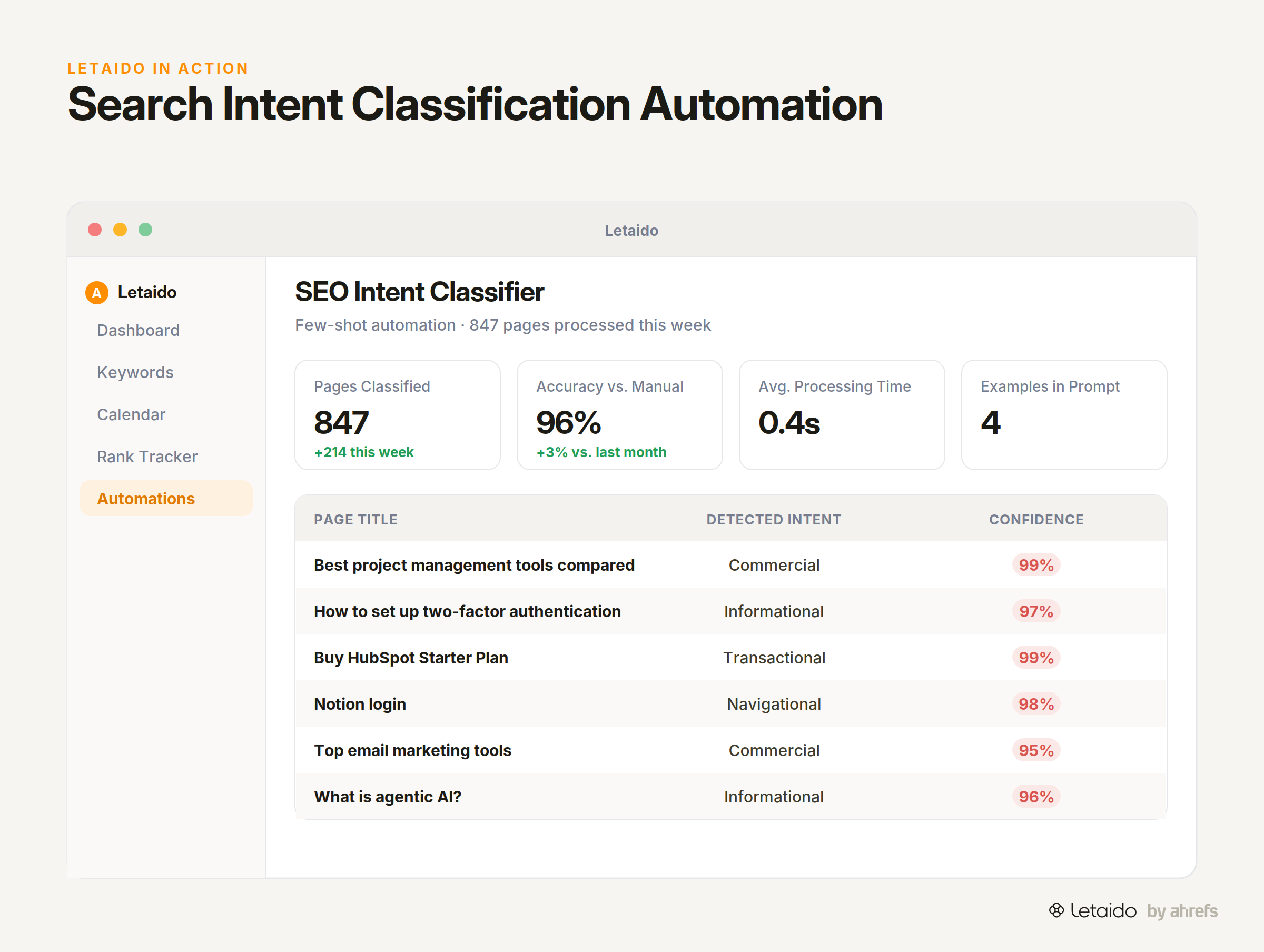Click the orange Letaido avatar icon
Image resolution: width=1264 pixels, height=952 pixels.
tap(96, 293)
